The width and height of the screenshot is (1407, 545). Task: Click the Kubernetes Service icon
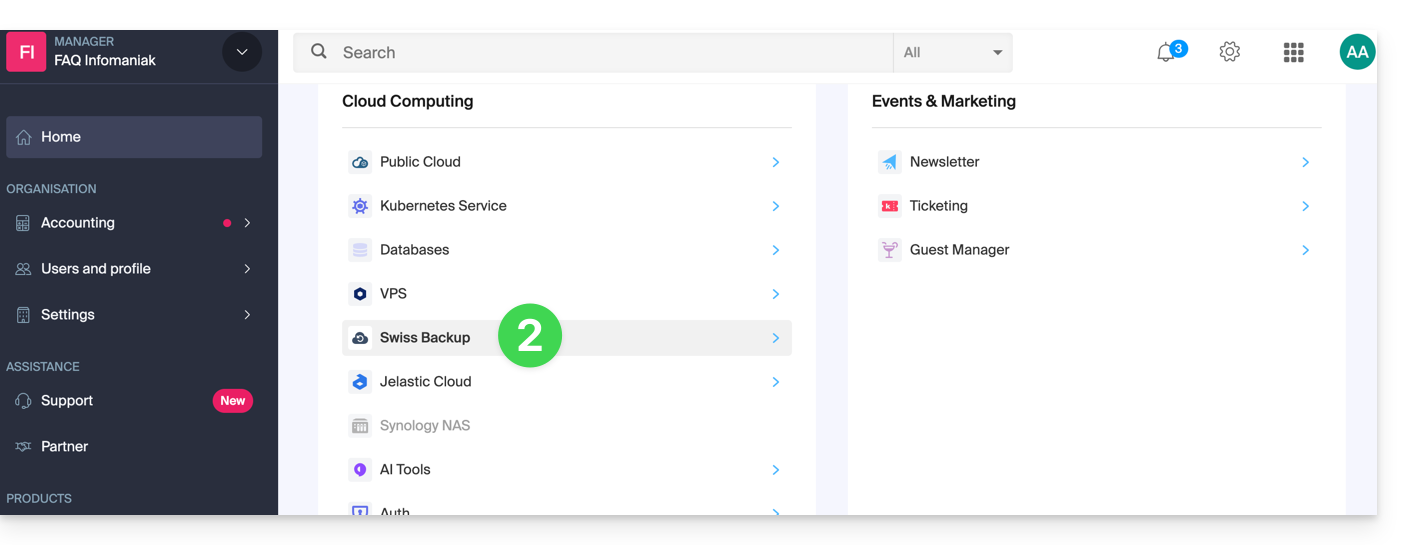click(360, 206)
